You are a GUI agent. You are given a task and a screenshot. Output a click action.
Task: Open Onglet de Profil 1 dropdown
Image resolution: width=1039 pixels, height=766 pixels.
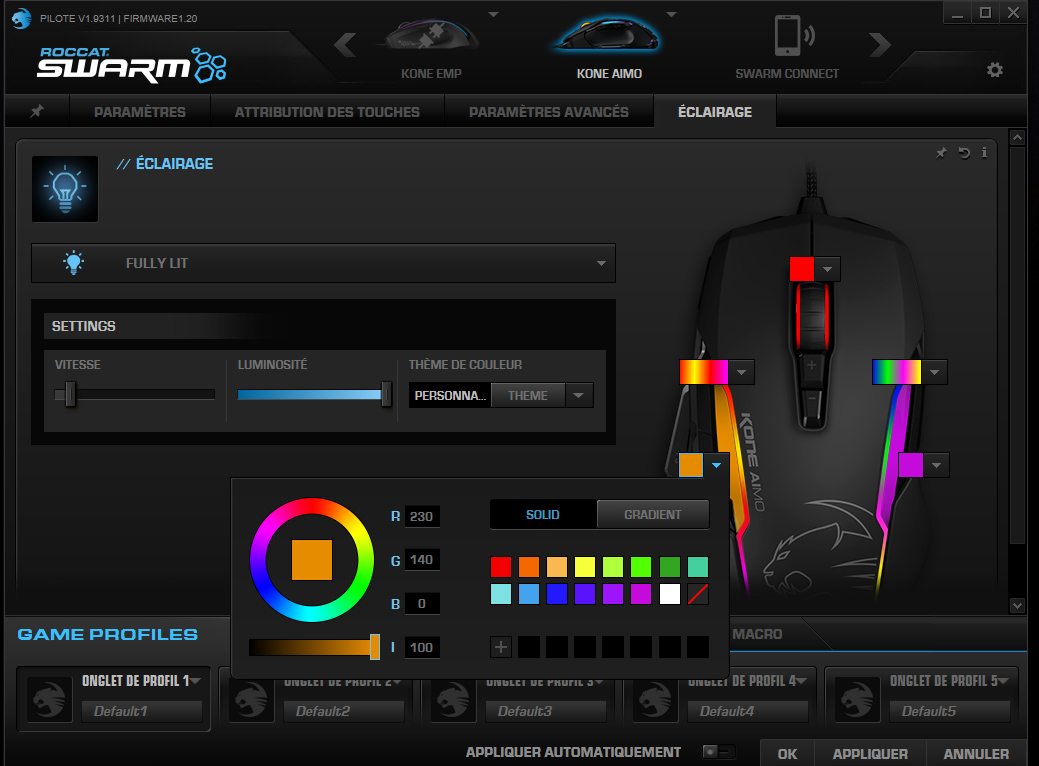(195, 681)
